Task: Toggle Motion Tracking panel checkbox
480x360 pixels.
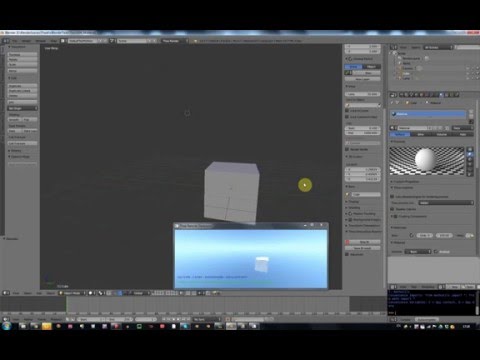Action: tap(350, 214)
